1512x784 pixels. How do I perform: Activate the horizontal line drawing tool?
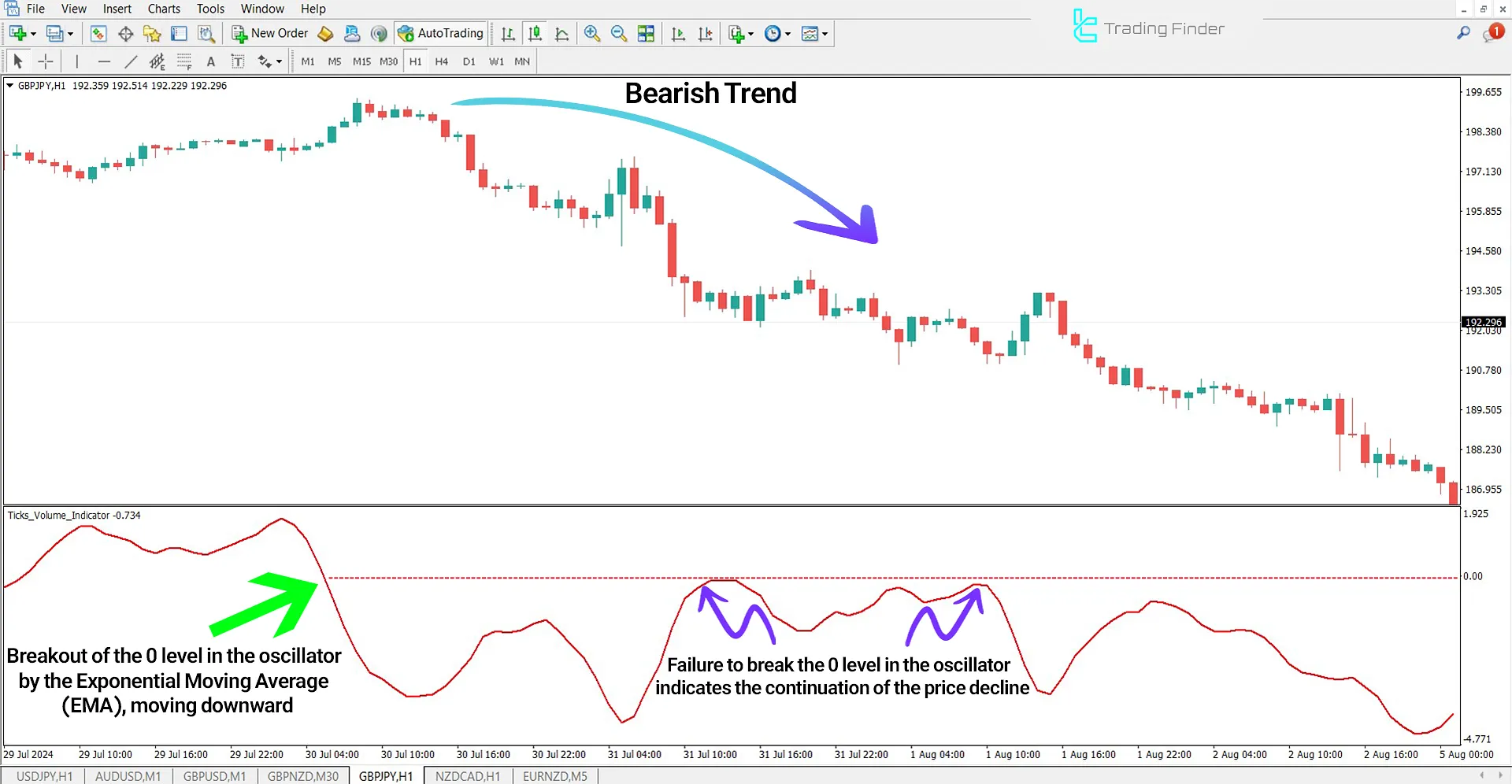tap(103, 61)
